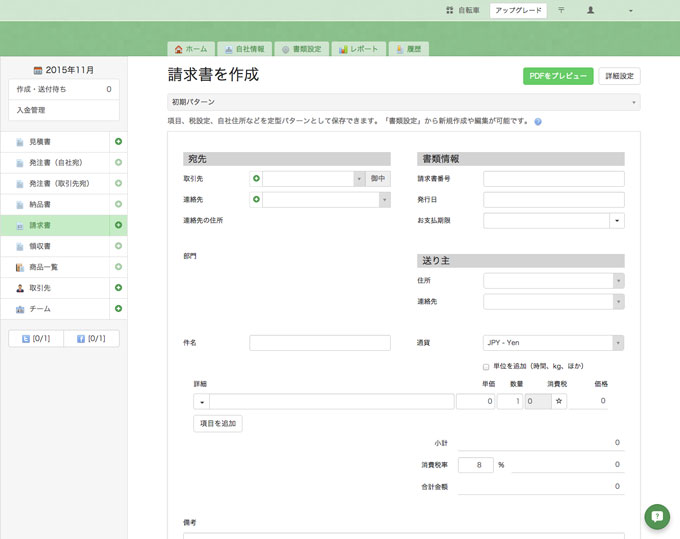
Task: Go to the ホーム tab
Action: 190,49
